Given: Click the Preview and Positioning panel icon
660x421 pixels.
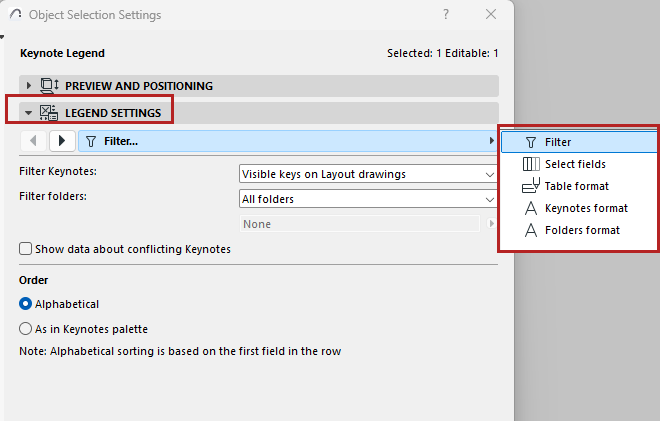Looking at the screenshot, I should click(x=47, y=86).
